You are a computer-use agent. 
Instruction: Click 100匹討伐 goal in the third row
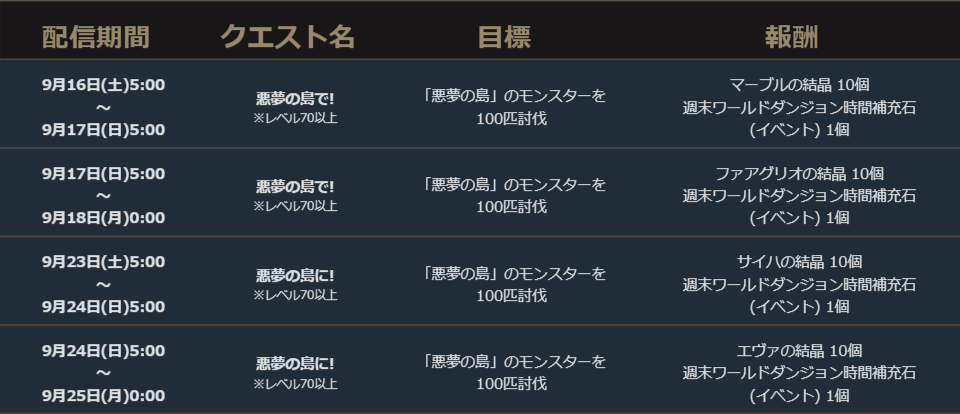[512, 296]
